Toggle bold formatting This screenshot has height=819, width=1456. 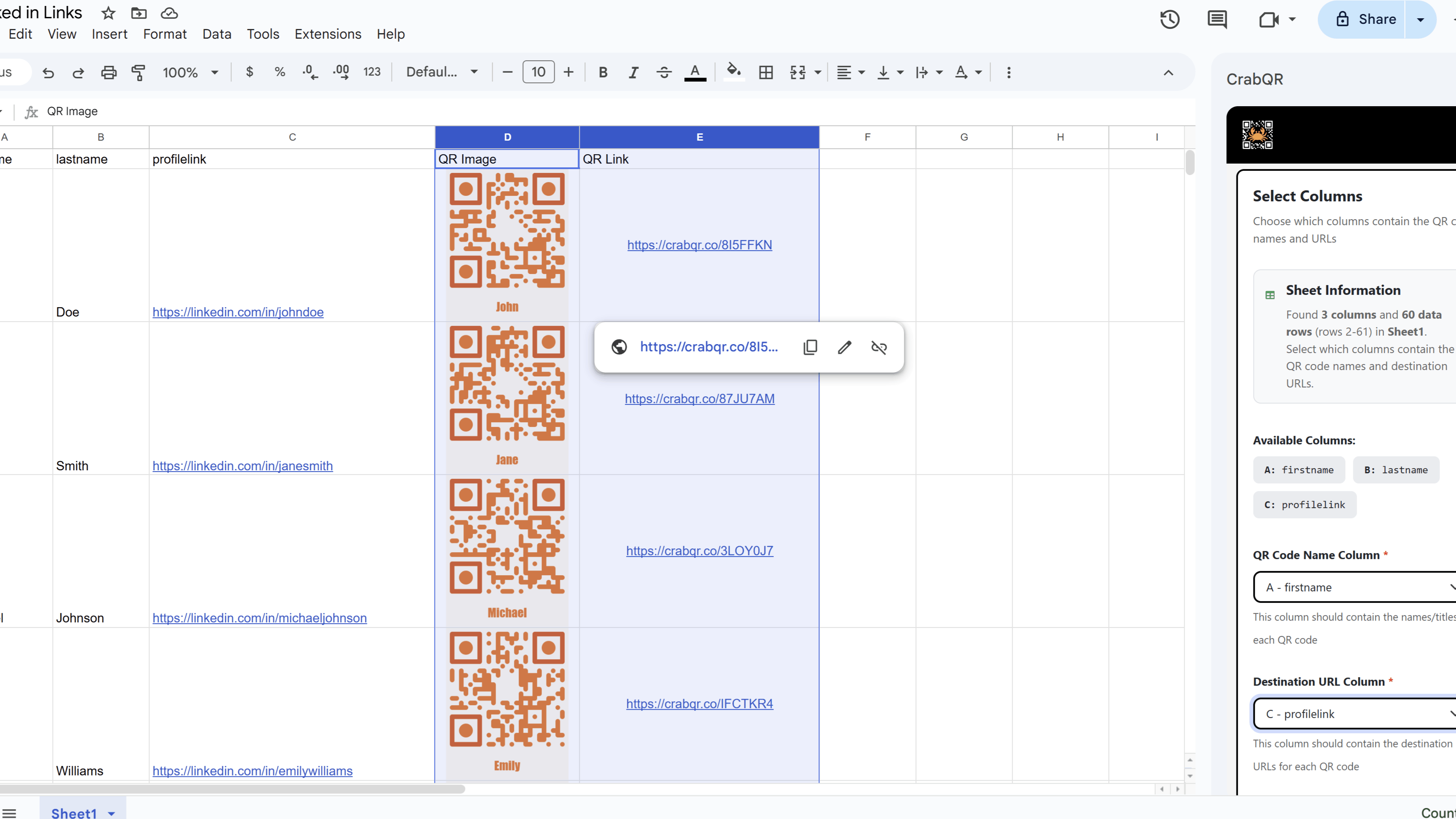coord(603,72)
